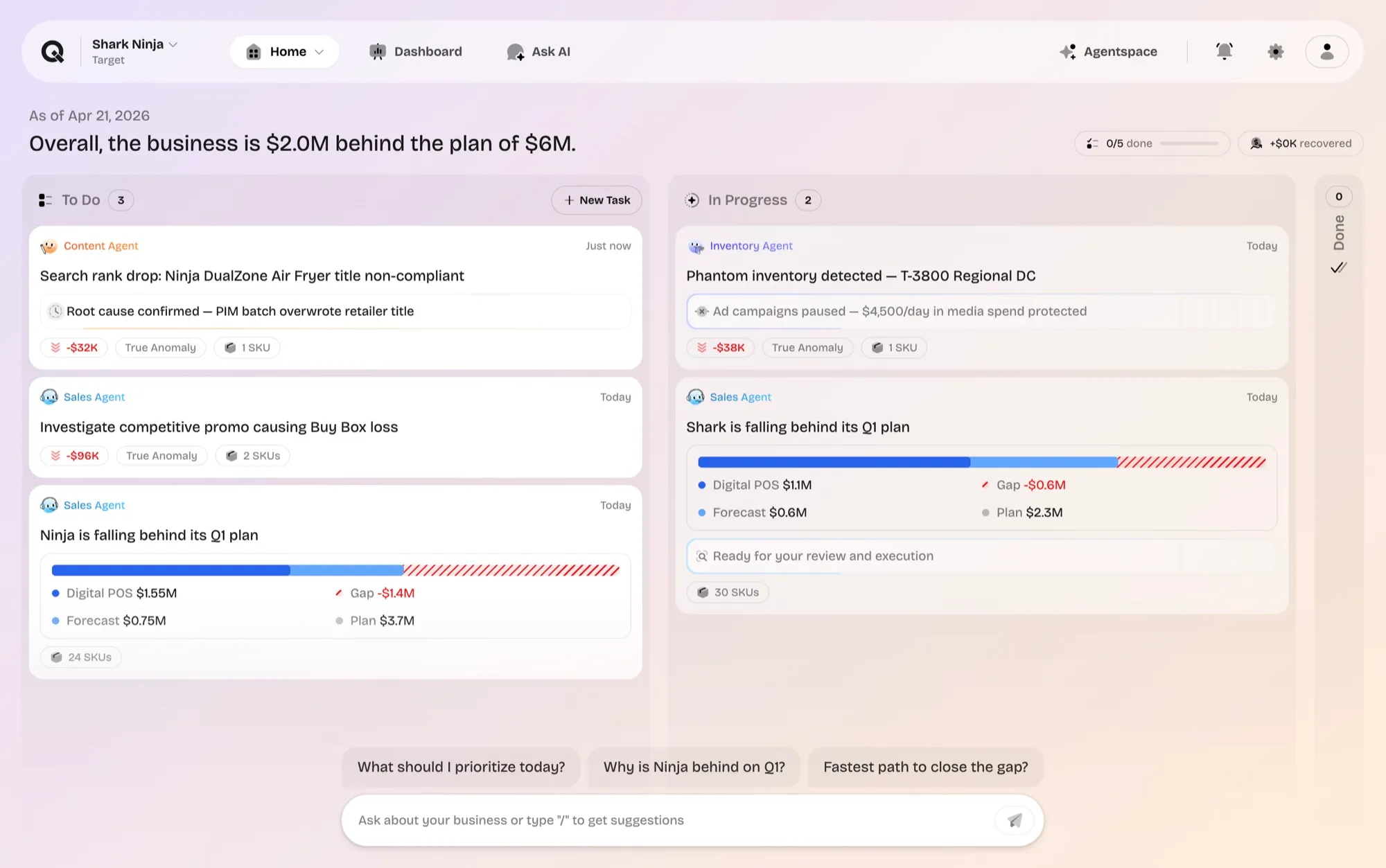Screen dimensions: 1386x868
Task: Open the Content Agent link
Action: [x=101, y=246]
